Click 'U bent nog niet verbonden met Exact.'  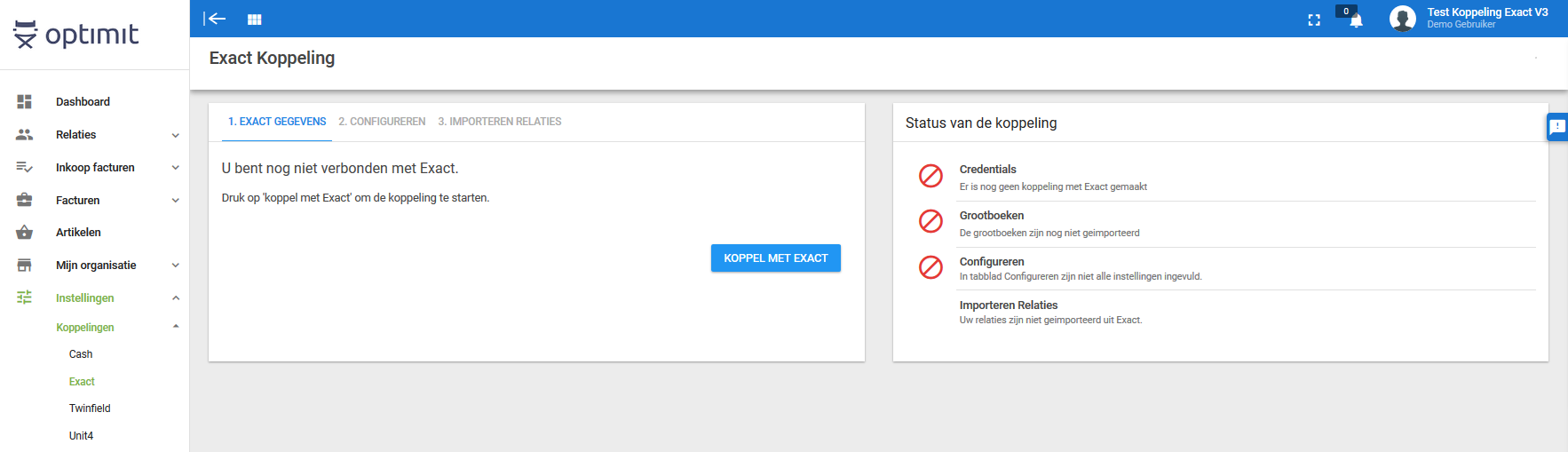click(x=340, y=169)
